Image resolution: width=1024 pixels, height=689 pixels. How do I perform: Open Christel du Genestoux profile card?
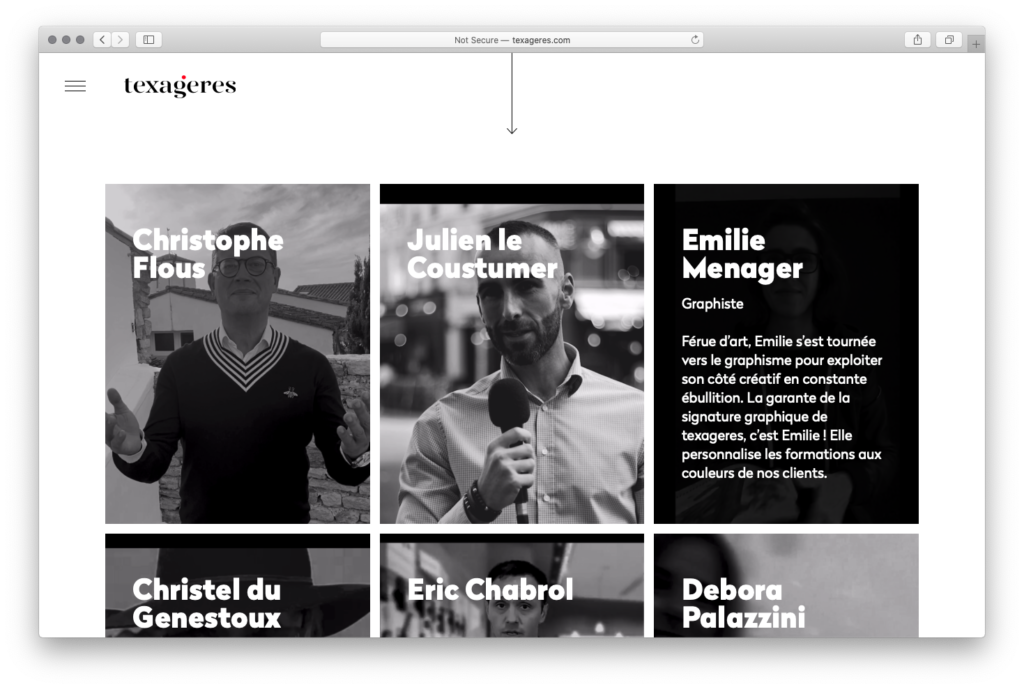238,585
